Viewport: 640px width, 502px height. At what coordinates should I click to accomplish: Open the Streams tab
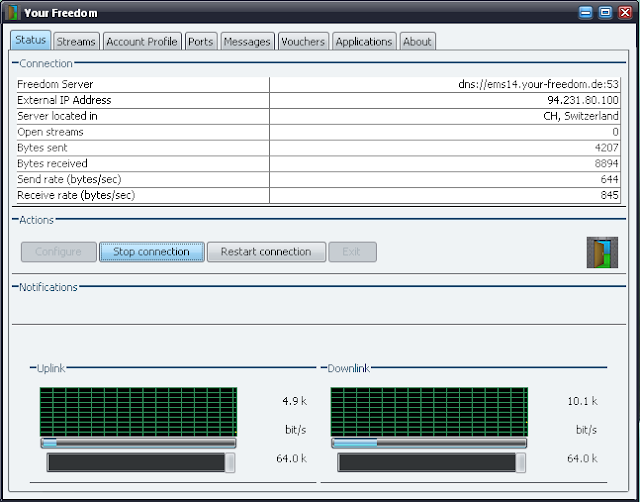pos(76,42)
